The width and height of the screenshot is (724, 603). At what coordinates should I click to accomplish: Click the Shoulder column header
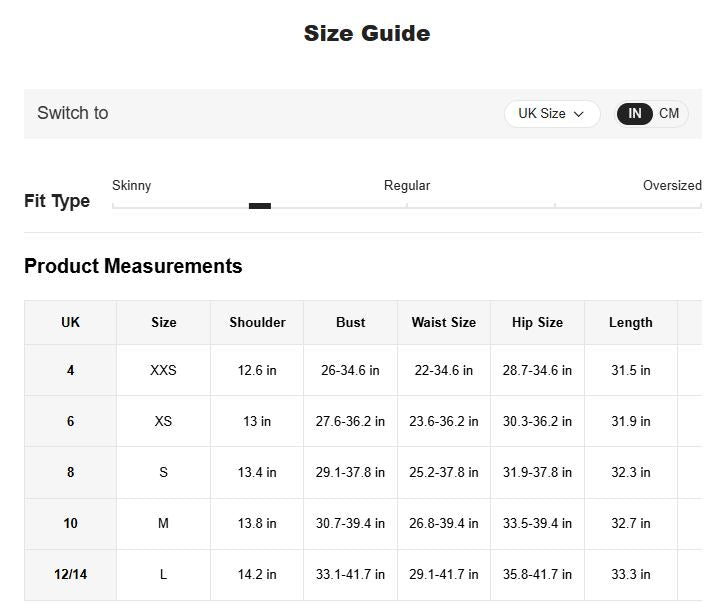257,322
